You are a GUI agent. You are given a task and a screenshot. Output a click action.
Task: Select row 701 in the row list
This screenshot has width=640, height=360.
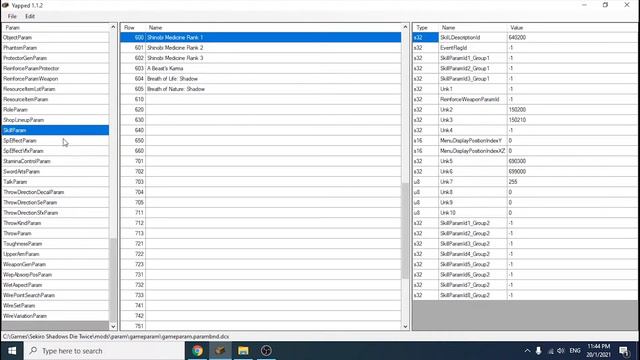coord(261,161)
